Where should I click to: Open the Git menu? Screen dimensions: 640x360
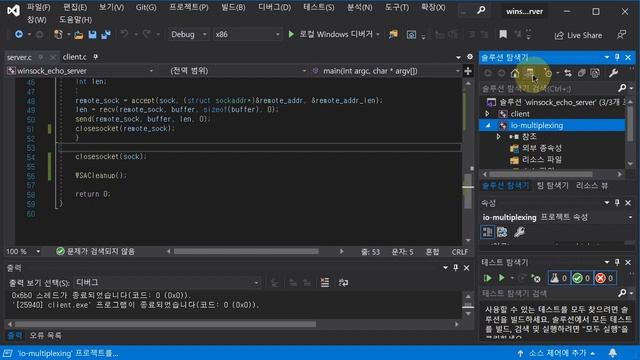(146, 7)
